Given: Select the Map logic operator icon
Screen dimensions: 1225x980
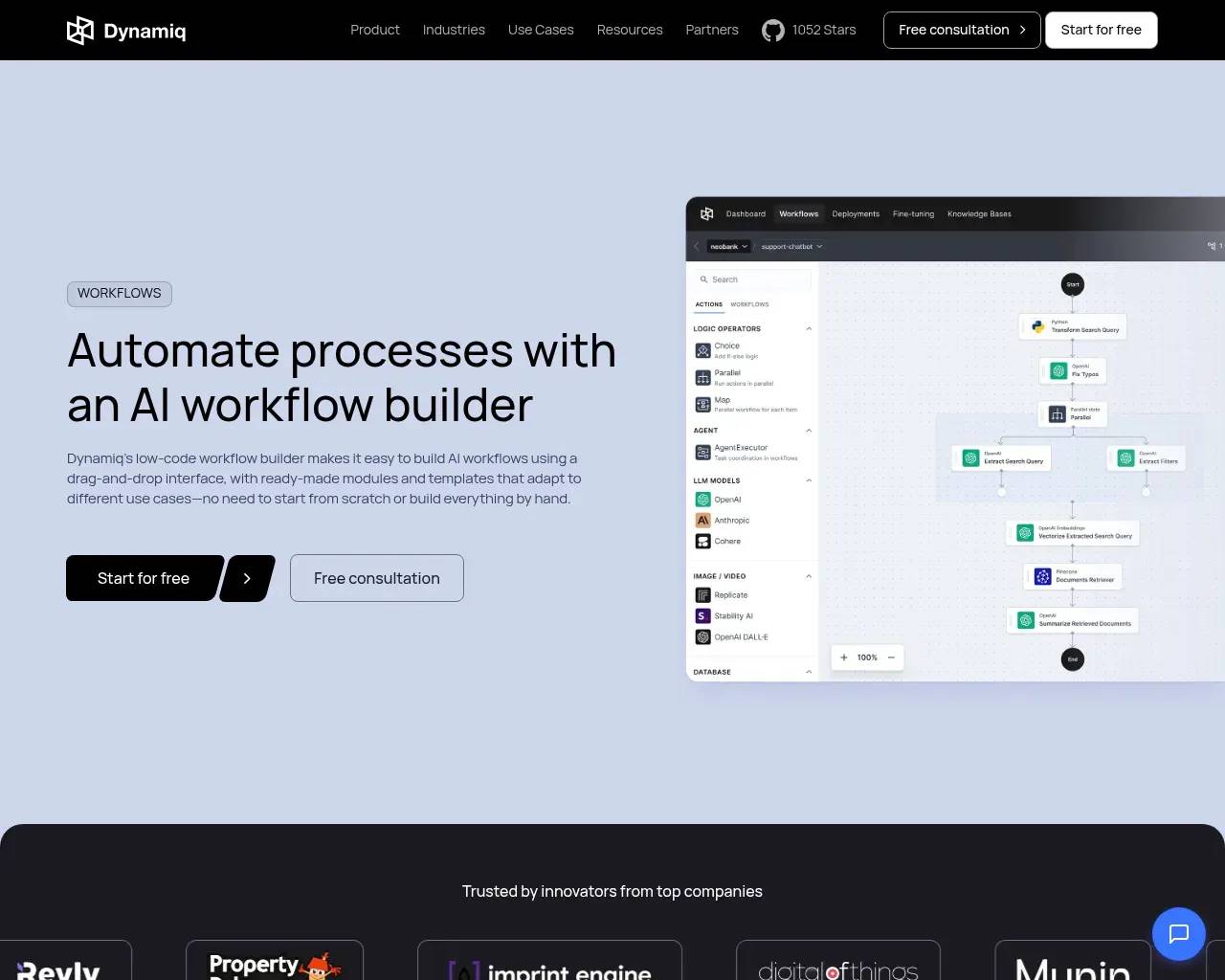Looking at the screenshot, I should click(702, 404).
